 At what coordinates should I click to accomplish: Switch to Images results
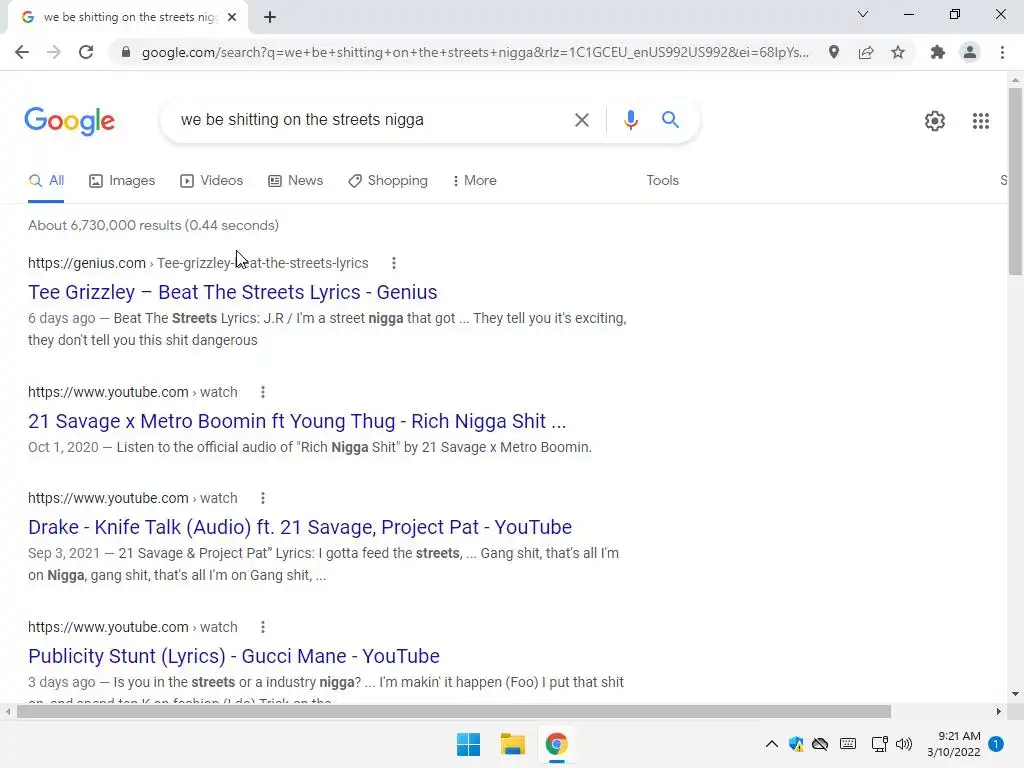(122, 181)
